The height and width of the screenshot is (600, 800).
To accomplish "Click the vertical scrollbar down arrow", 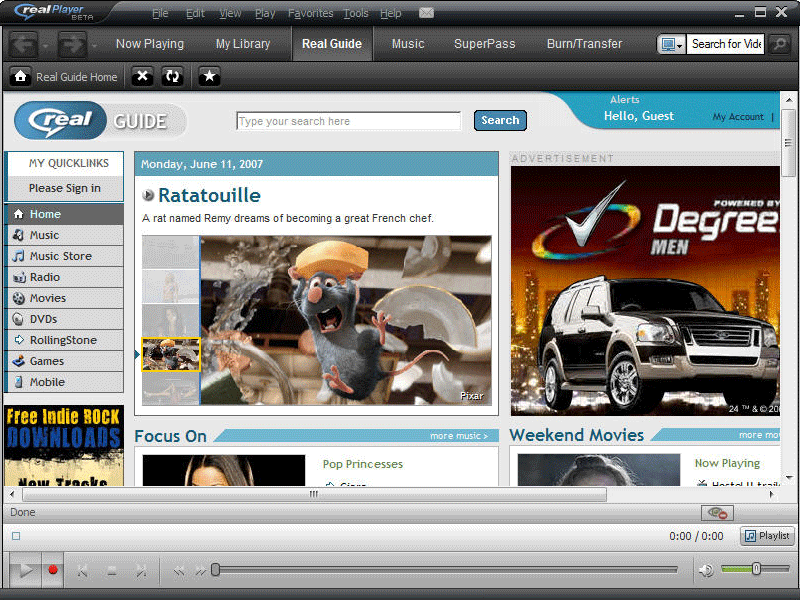I will tap(789, 478).
